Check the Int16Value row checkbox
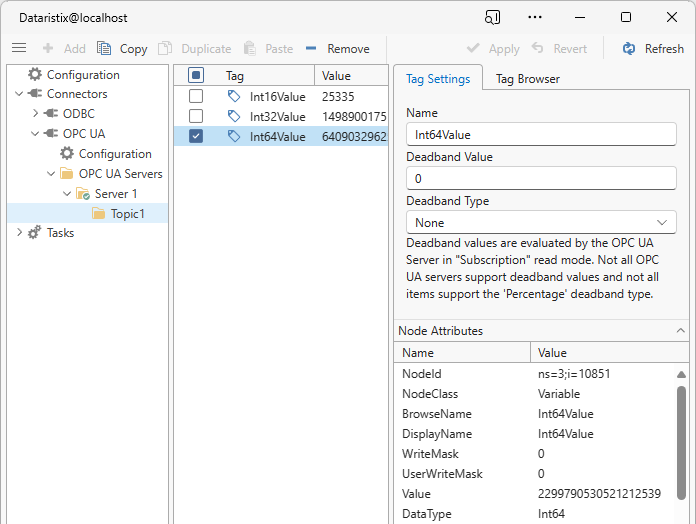696x524 pixels. click(196, 96)
